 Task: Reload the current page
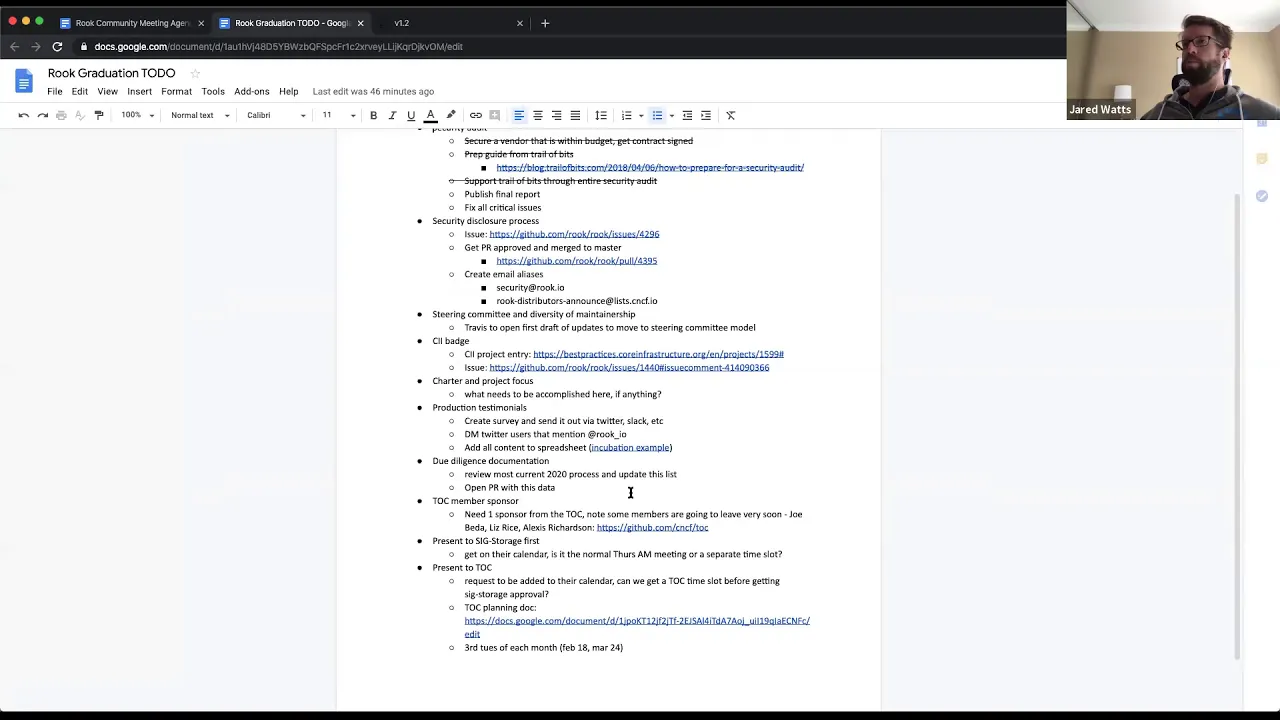(57, 46)
